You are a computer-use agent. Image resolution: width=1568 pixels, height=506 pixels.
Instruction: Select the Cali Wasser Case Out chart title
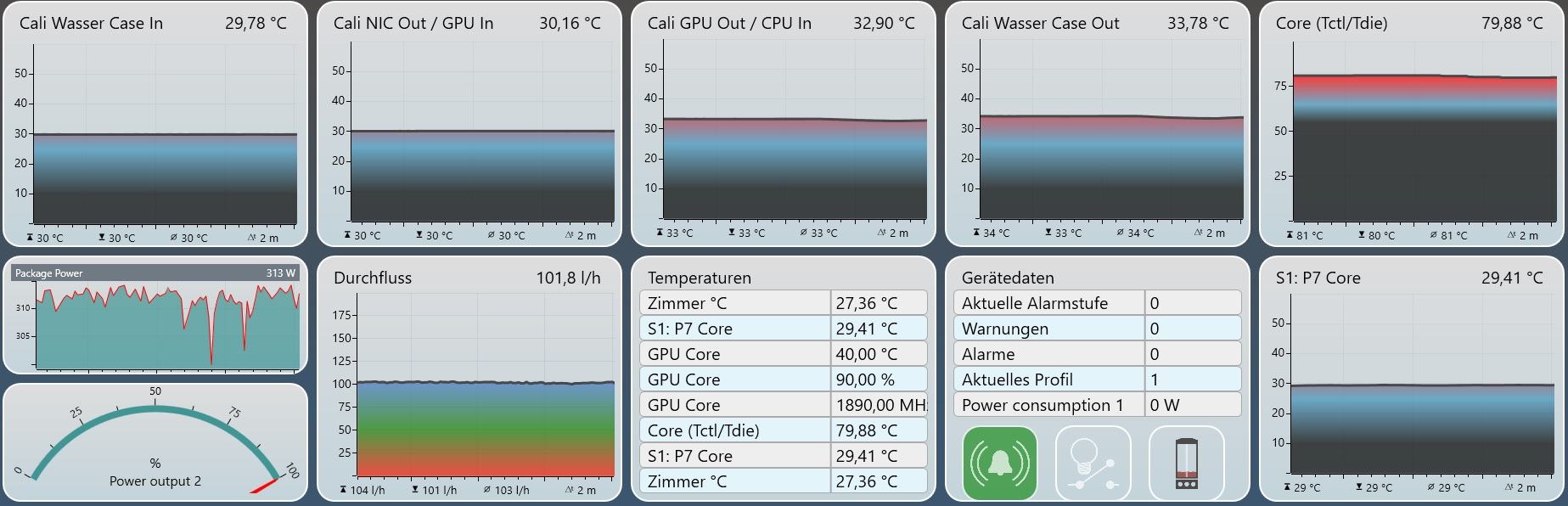coord(1040,24)
